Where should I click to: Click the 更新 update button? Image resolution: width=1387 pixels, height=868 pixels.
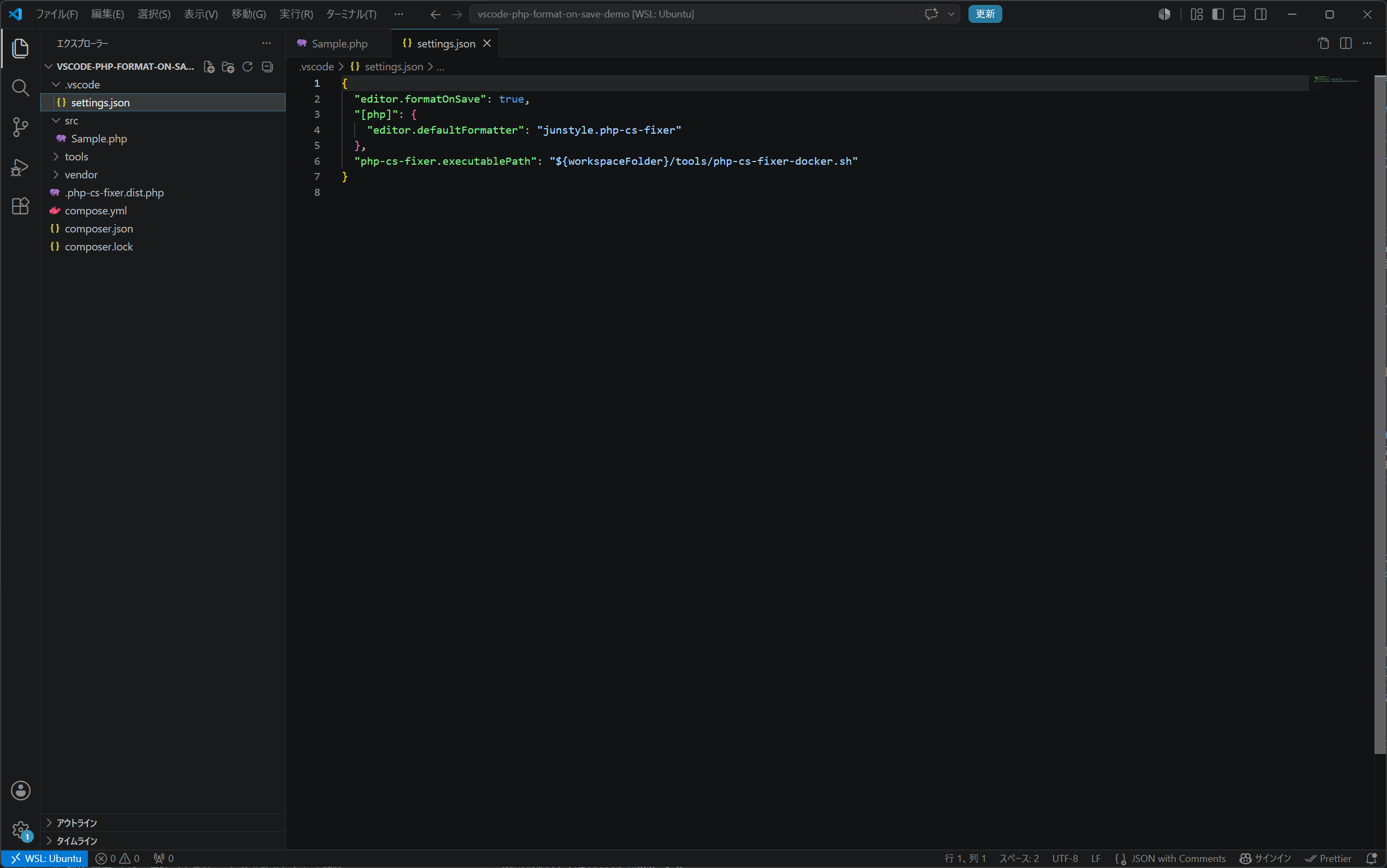coord(985,14)
